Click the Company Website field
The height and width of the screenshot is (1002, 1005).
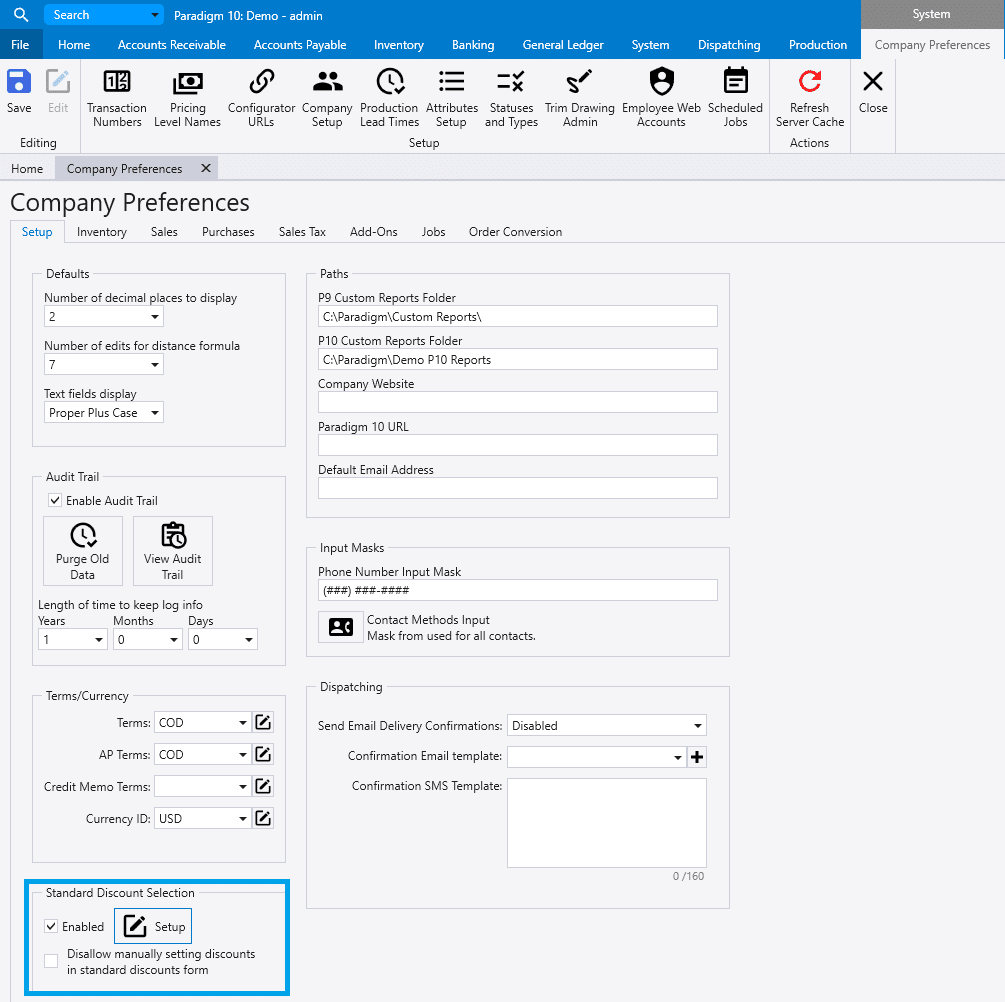(518, 403)
